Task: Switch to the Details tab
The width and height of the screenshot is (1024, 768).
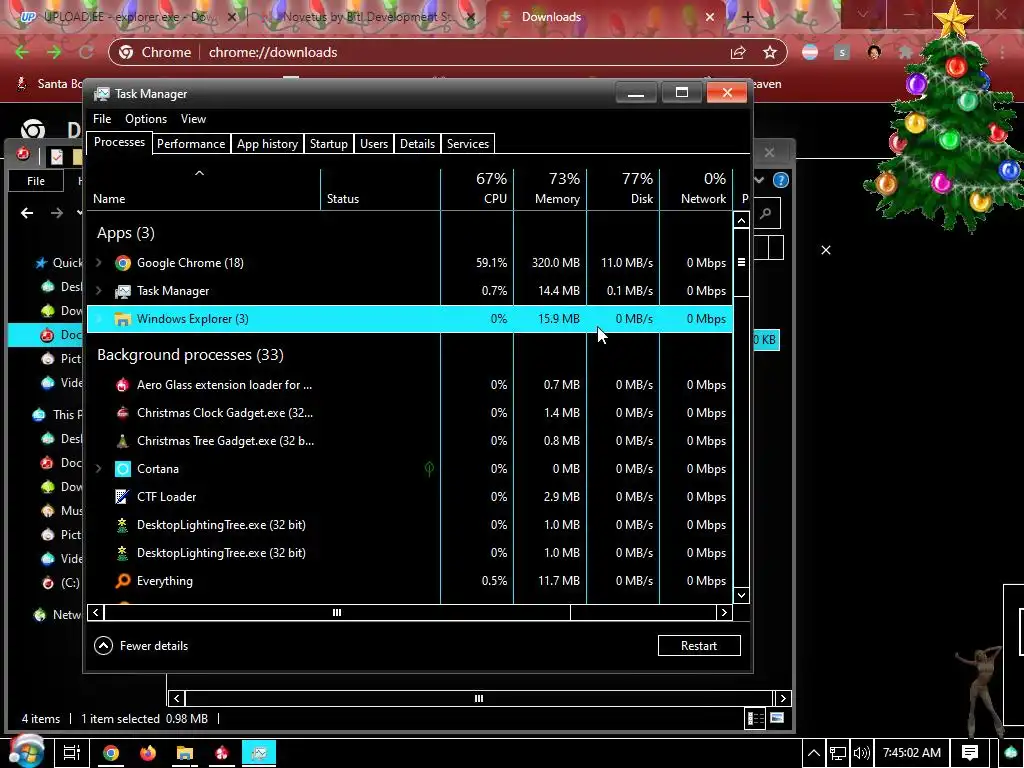Action: pyautogui.click(x=417, y=144)
